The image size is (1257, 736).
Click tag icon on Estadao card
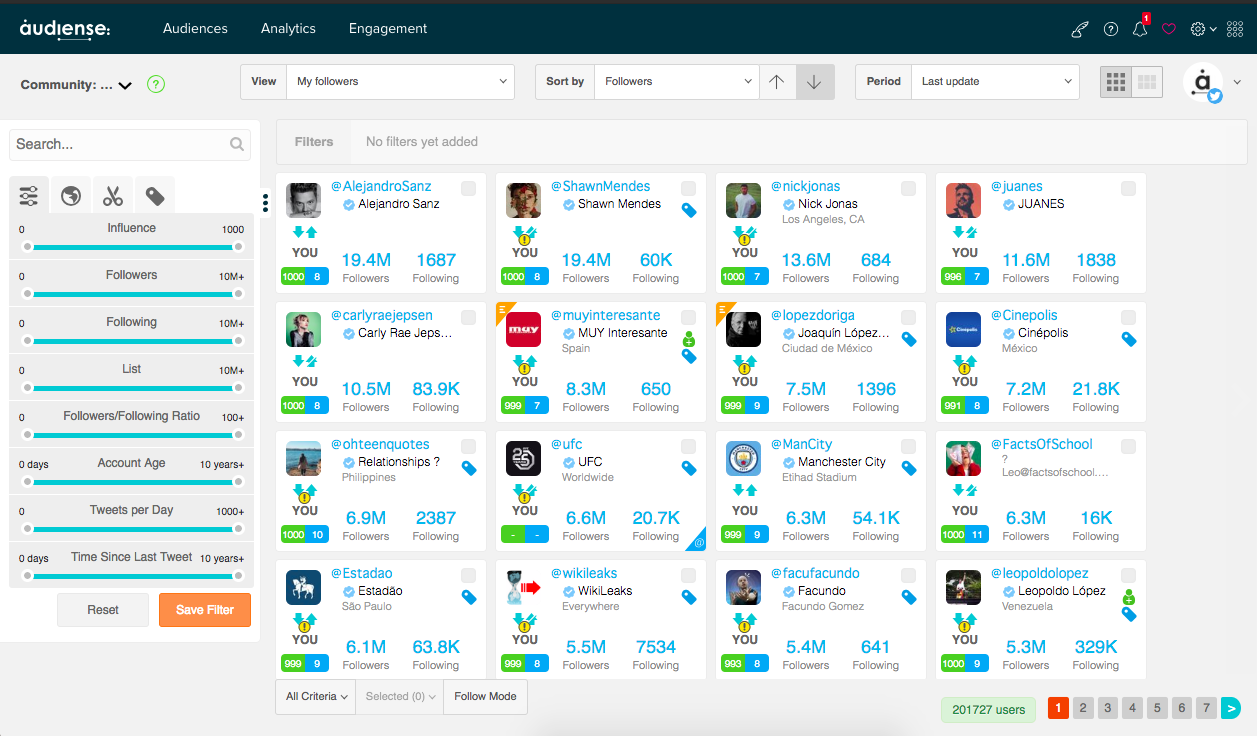[469, 597]
